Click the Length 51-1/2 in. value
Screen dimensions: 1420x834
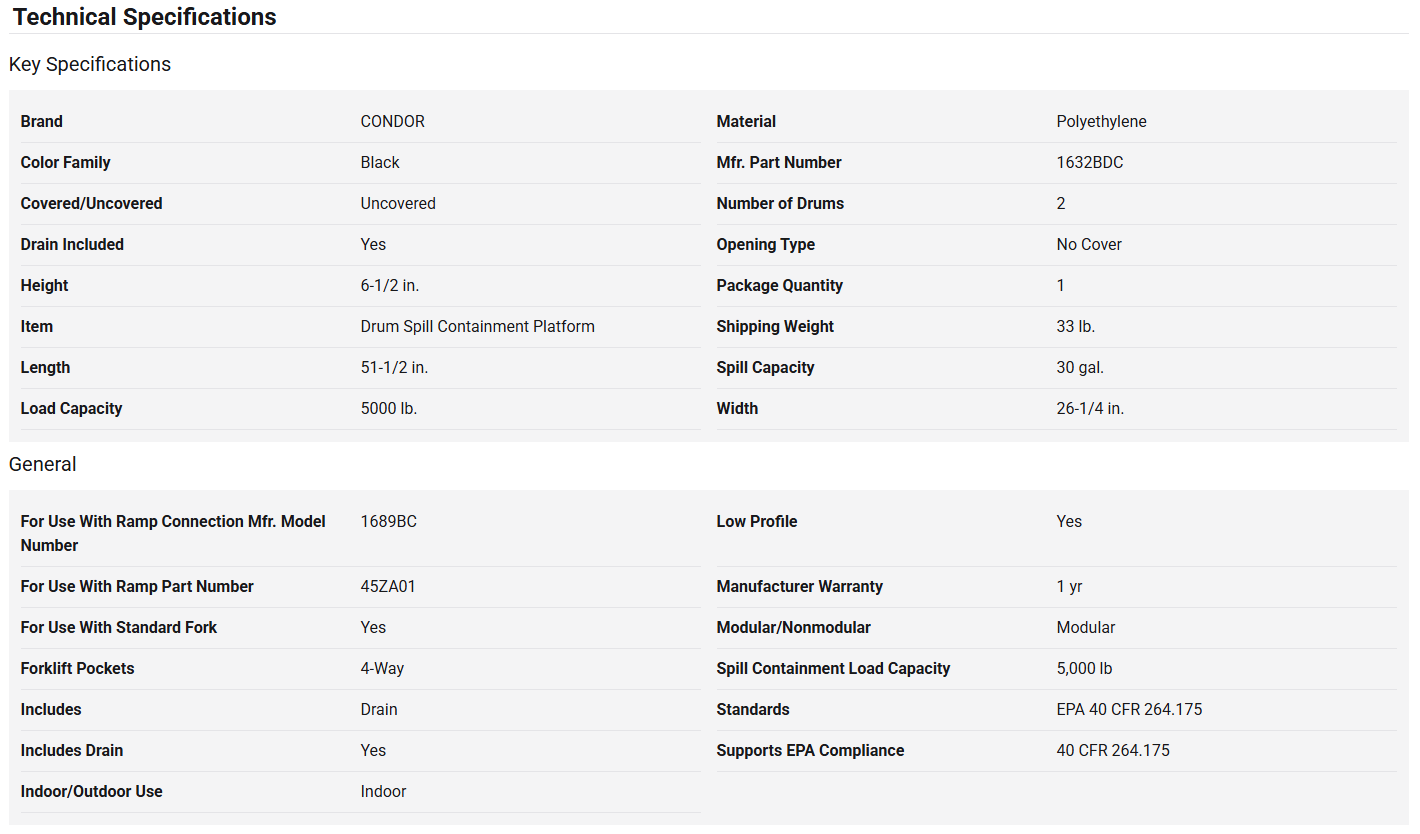[394, 367]
